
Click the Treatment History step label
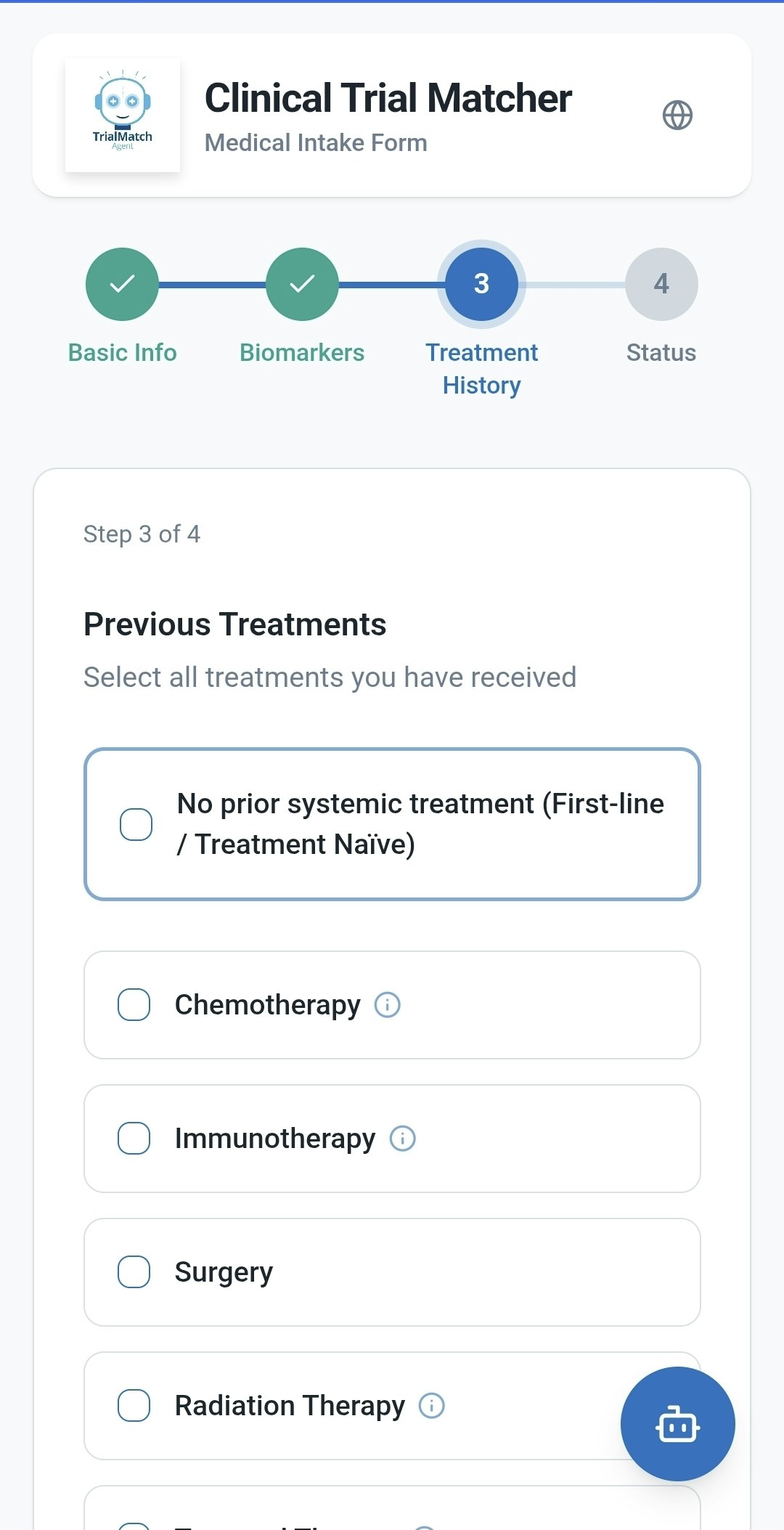click(x=481, y=369)
